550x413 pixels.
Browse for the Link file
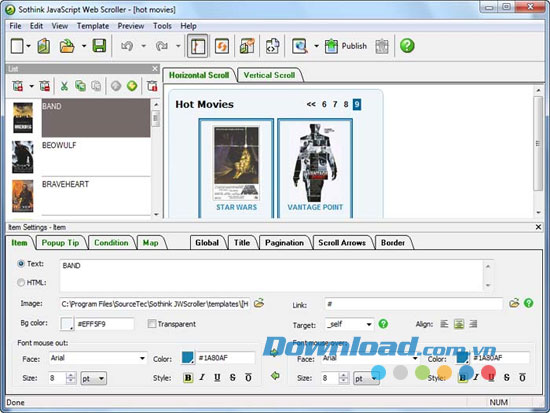(x=514, y=303)
